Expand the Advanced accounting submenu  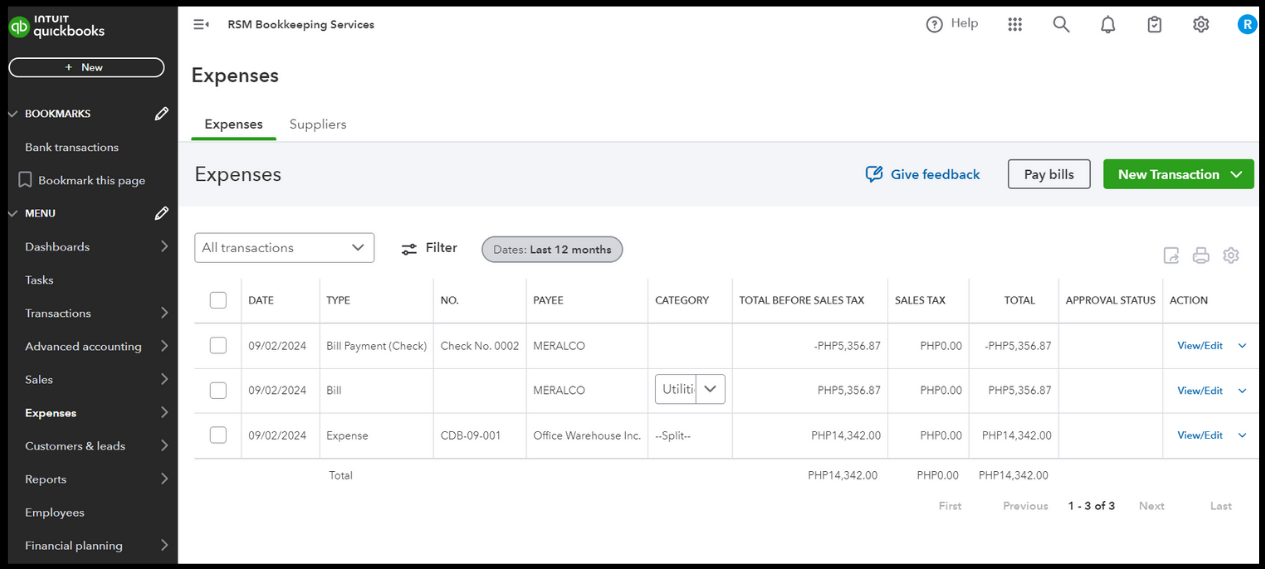tap(164, 346)
